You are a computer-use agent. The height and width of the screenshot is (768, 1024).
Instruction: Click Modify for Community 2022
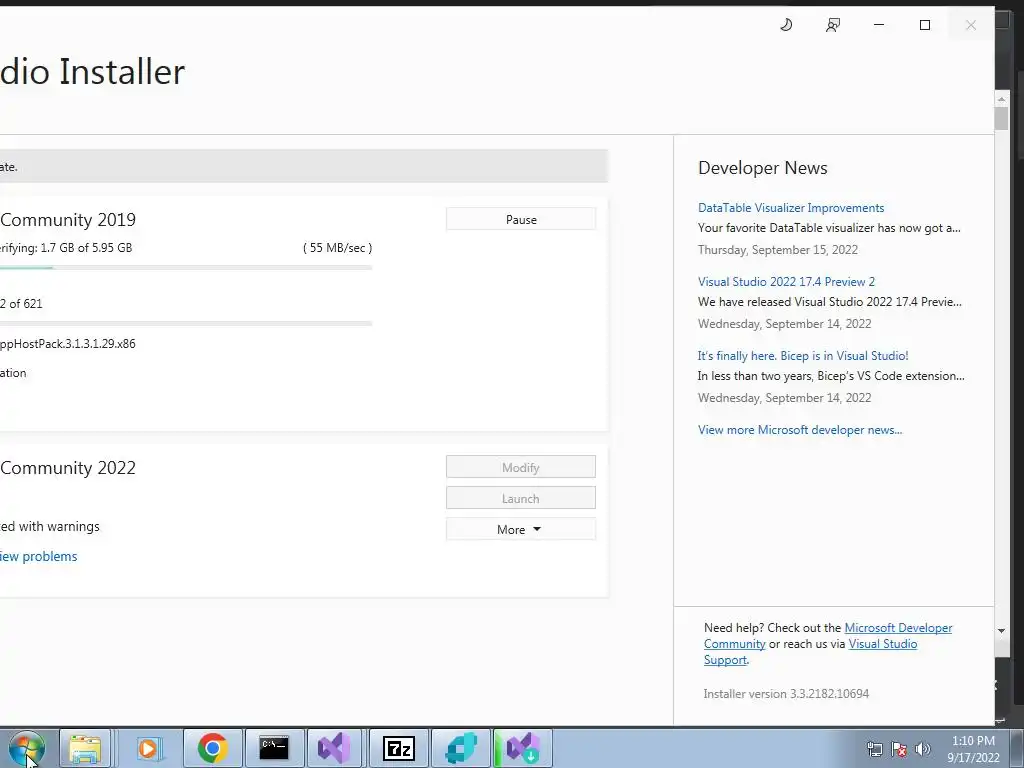[520, 467]
